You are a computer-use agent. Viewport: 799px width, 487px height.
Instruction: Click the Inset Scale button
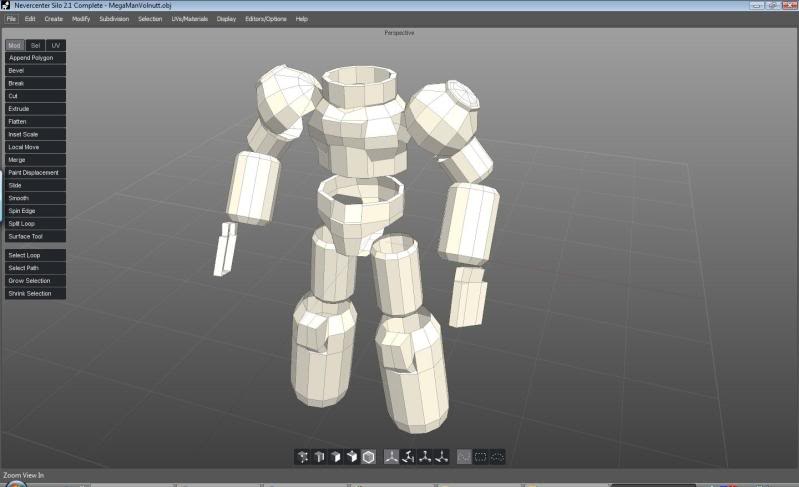[x=35, y=134]
